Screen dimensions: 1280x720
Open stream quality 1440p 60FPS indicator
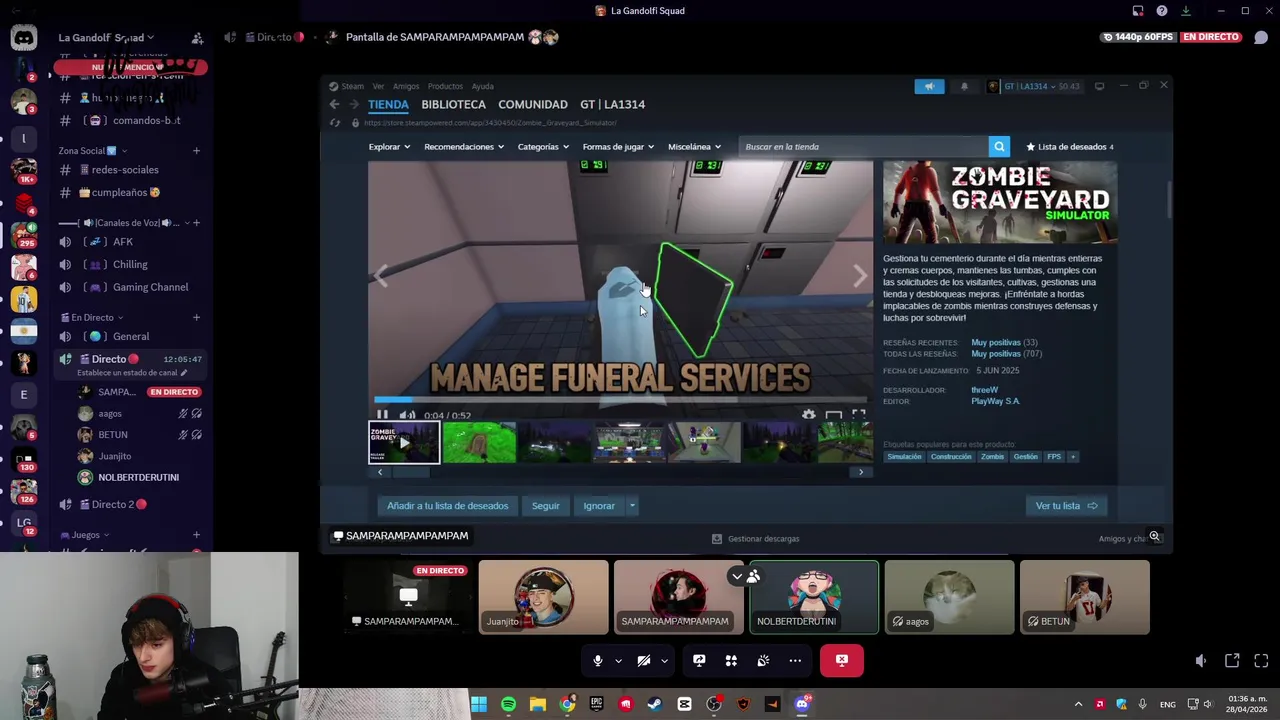coord(1138,37)
